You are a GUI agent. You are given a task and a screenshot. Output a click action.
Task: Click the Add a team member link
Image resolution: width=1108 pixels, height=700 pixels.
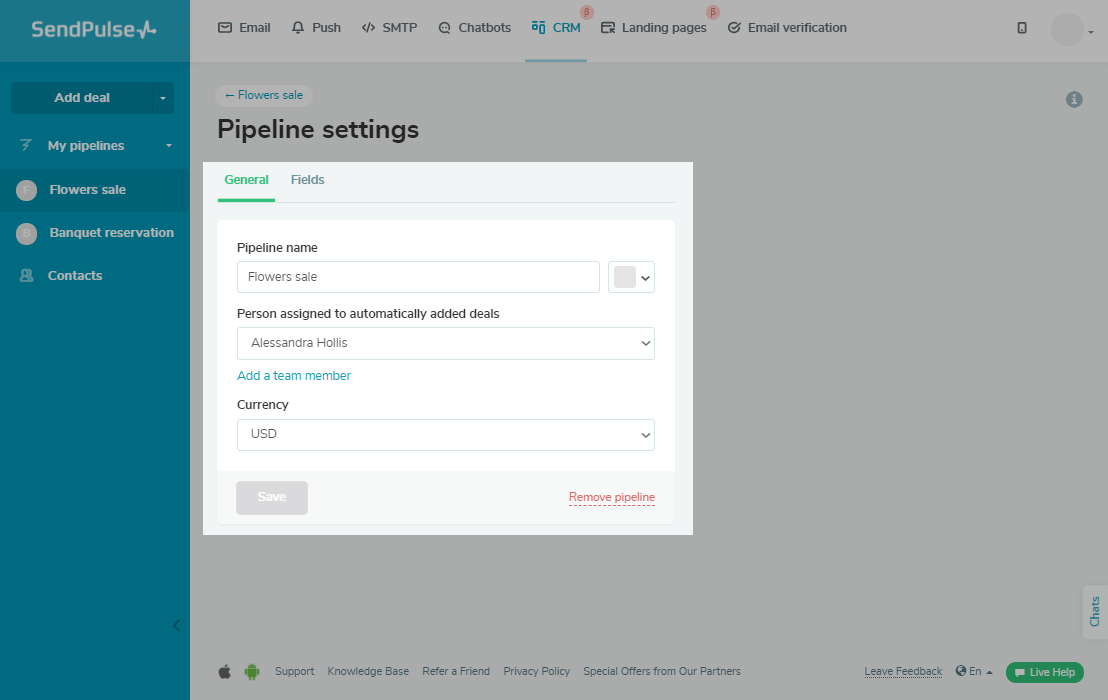point(294,376)
